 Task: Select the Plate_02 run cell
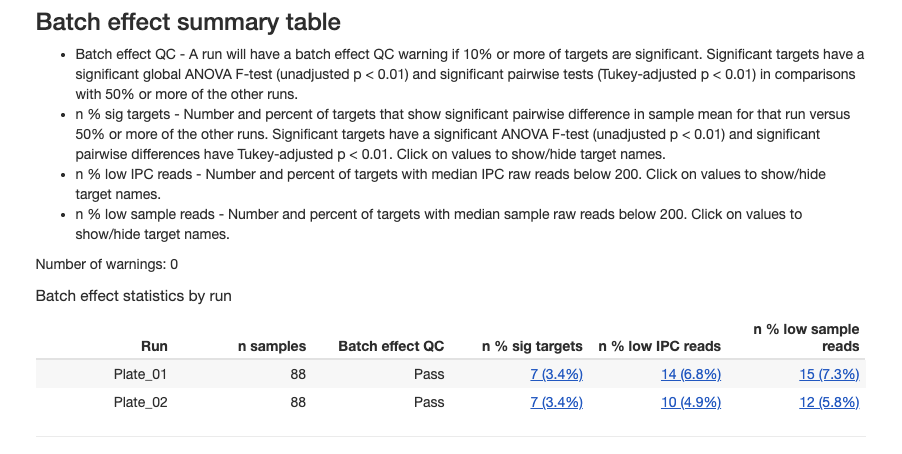[x=141, y=402]
